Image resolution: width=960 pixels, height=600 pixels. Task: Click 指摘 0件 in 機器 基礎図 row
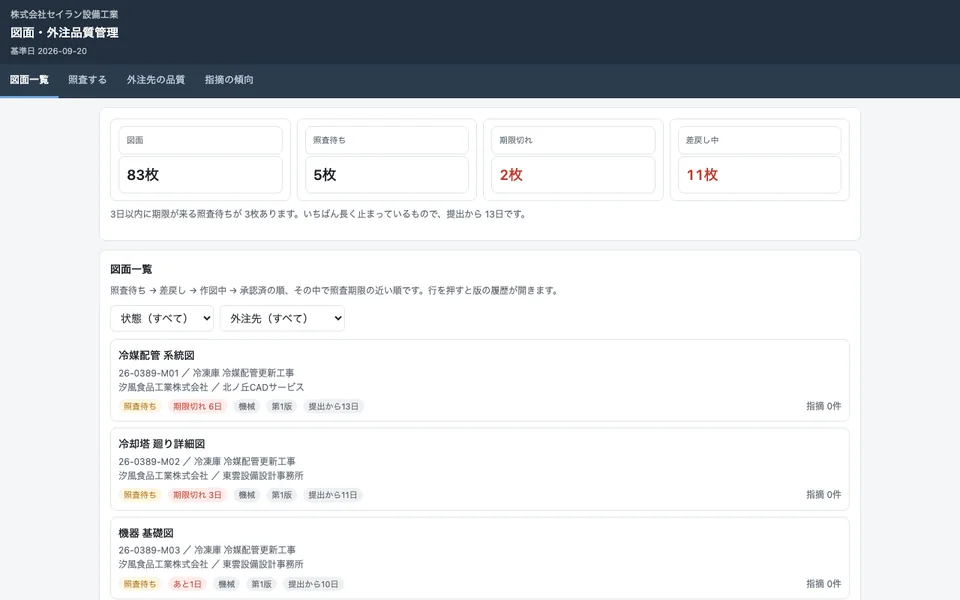(x=823, y=584)
